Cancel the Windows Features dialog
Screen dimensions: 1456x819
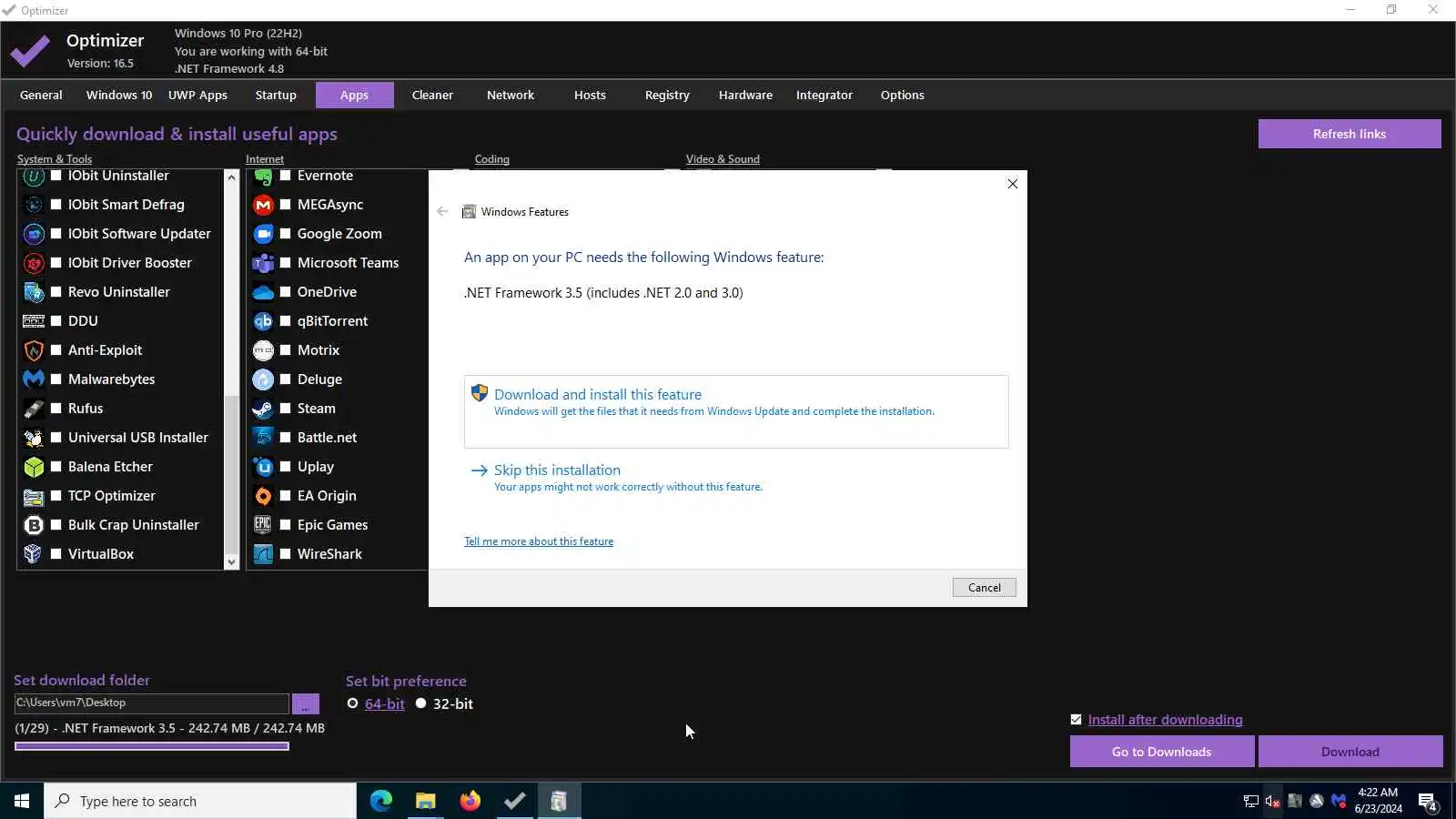click(985, 588)
